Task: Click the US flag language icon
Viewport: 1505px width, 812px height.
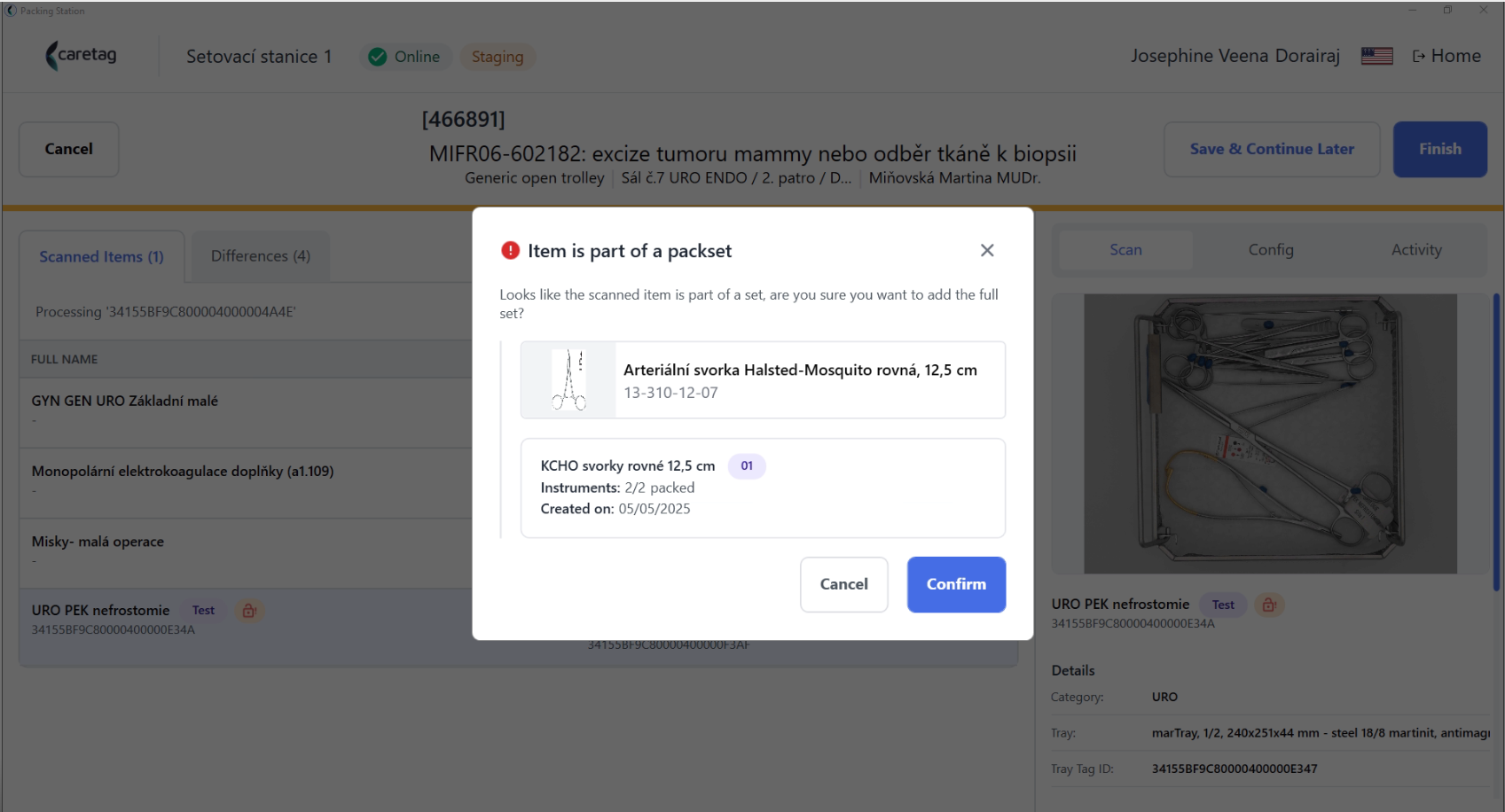Action: tap(1377, 56)
